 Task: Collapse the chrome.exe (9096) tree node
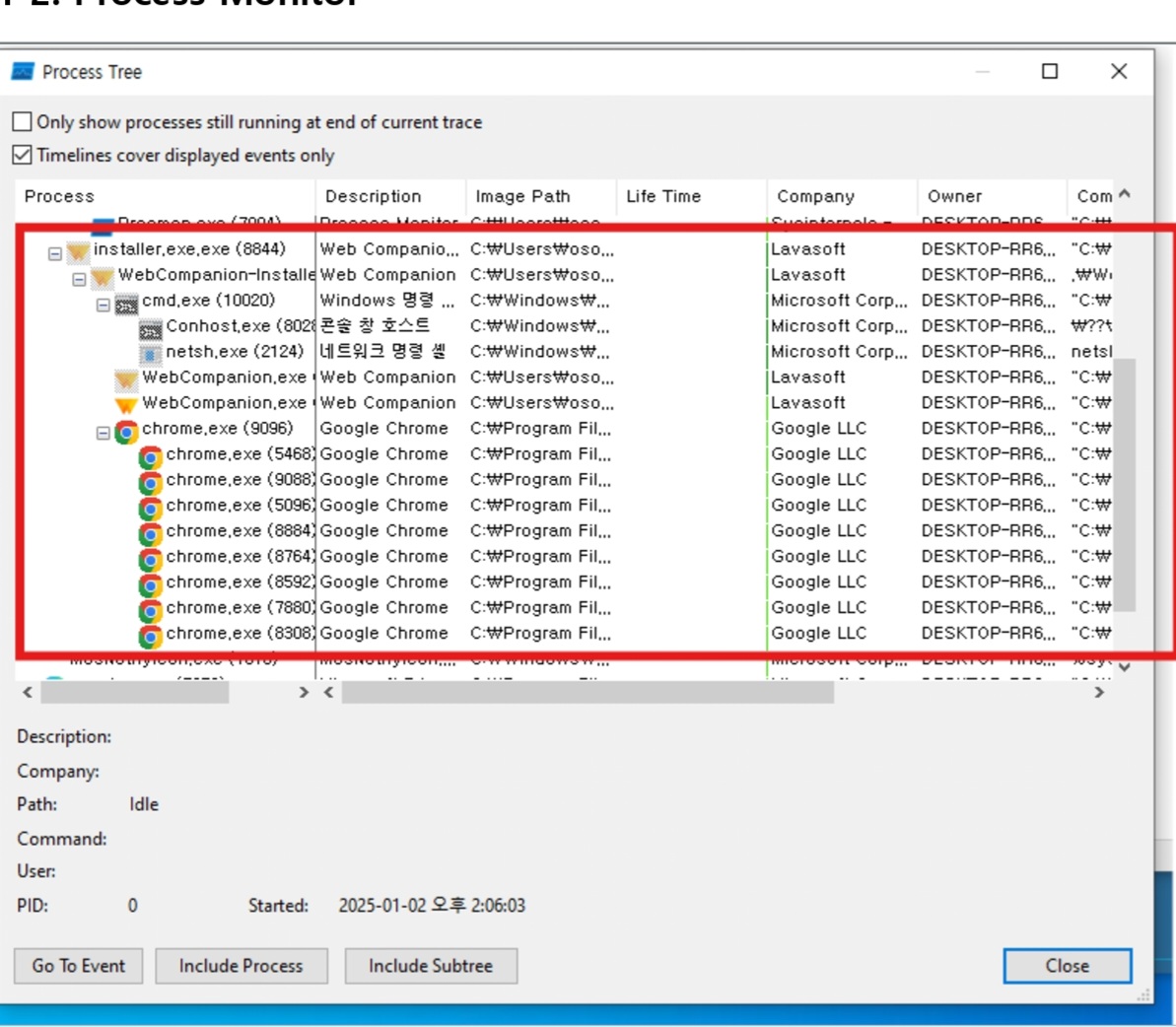tap(103, 434)
